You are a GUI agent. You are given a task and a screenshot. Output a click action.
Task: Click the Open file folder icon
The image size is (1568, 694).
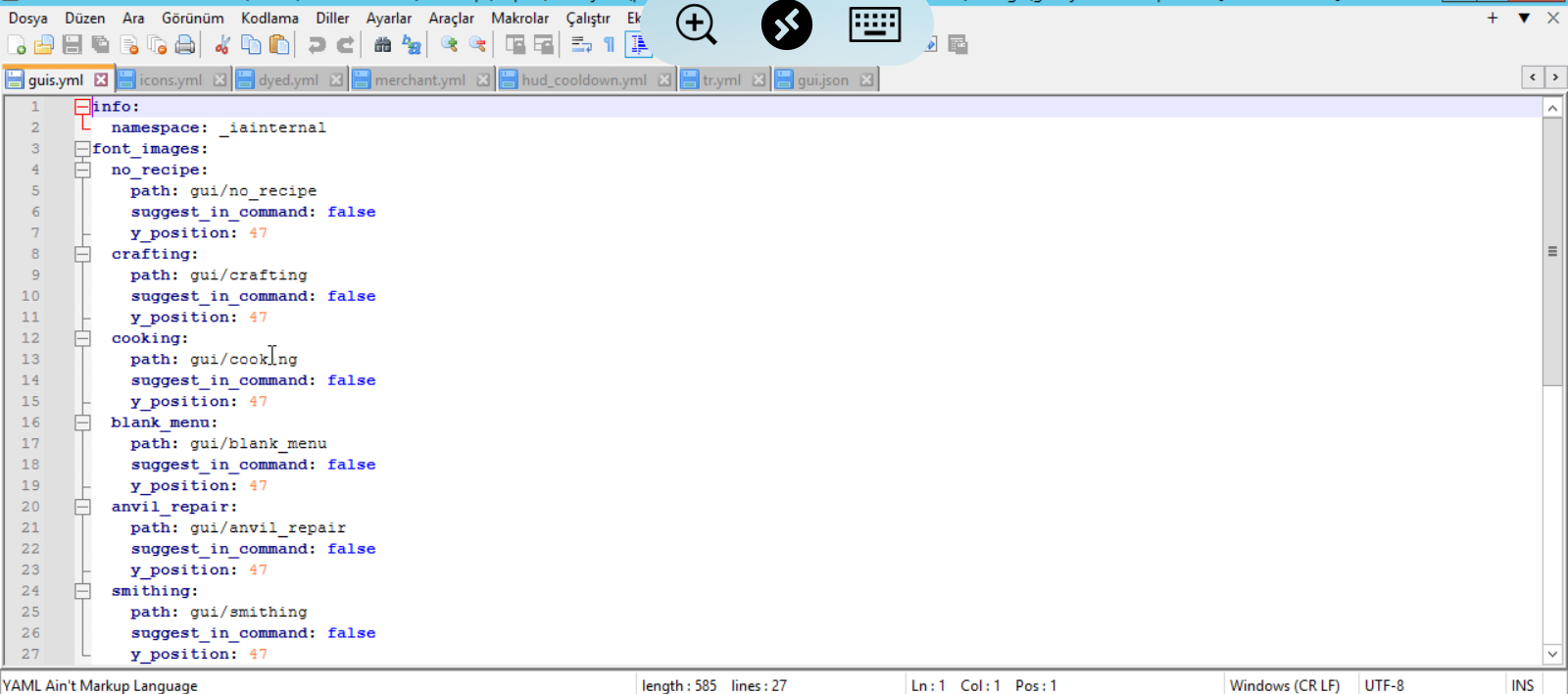coord(44,44)
